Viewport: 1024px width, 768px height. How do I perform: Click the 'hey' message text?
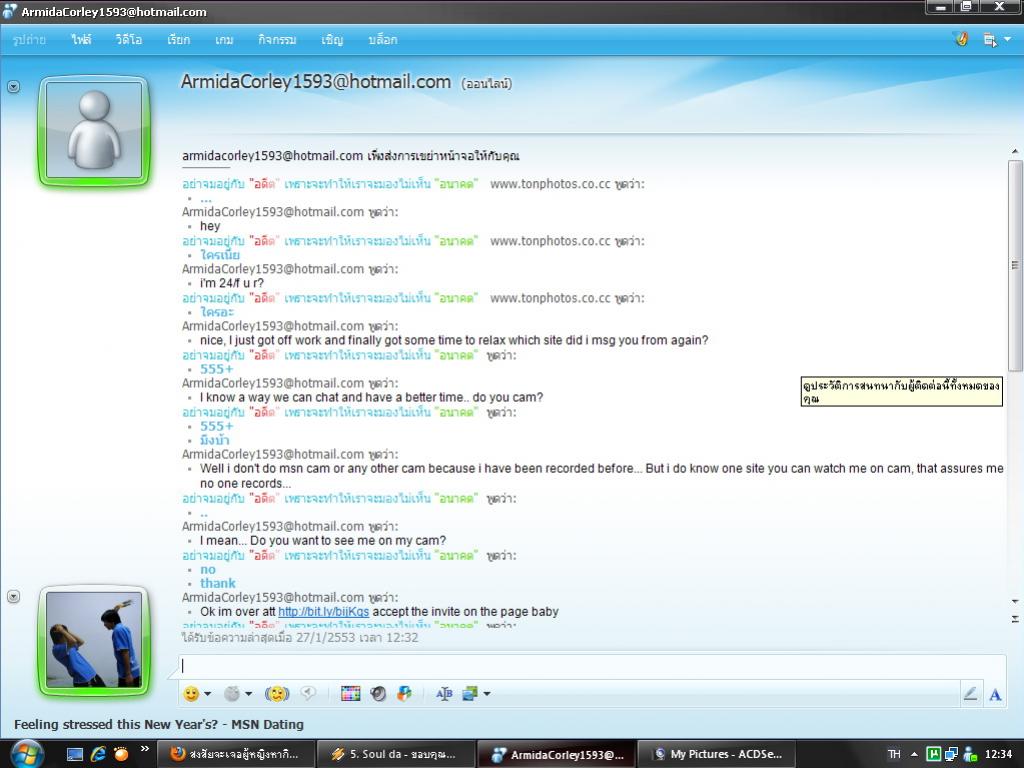[x=210, y=226]
